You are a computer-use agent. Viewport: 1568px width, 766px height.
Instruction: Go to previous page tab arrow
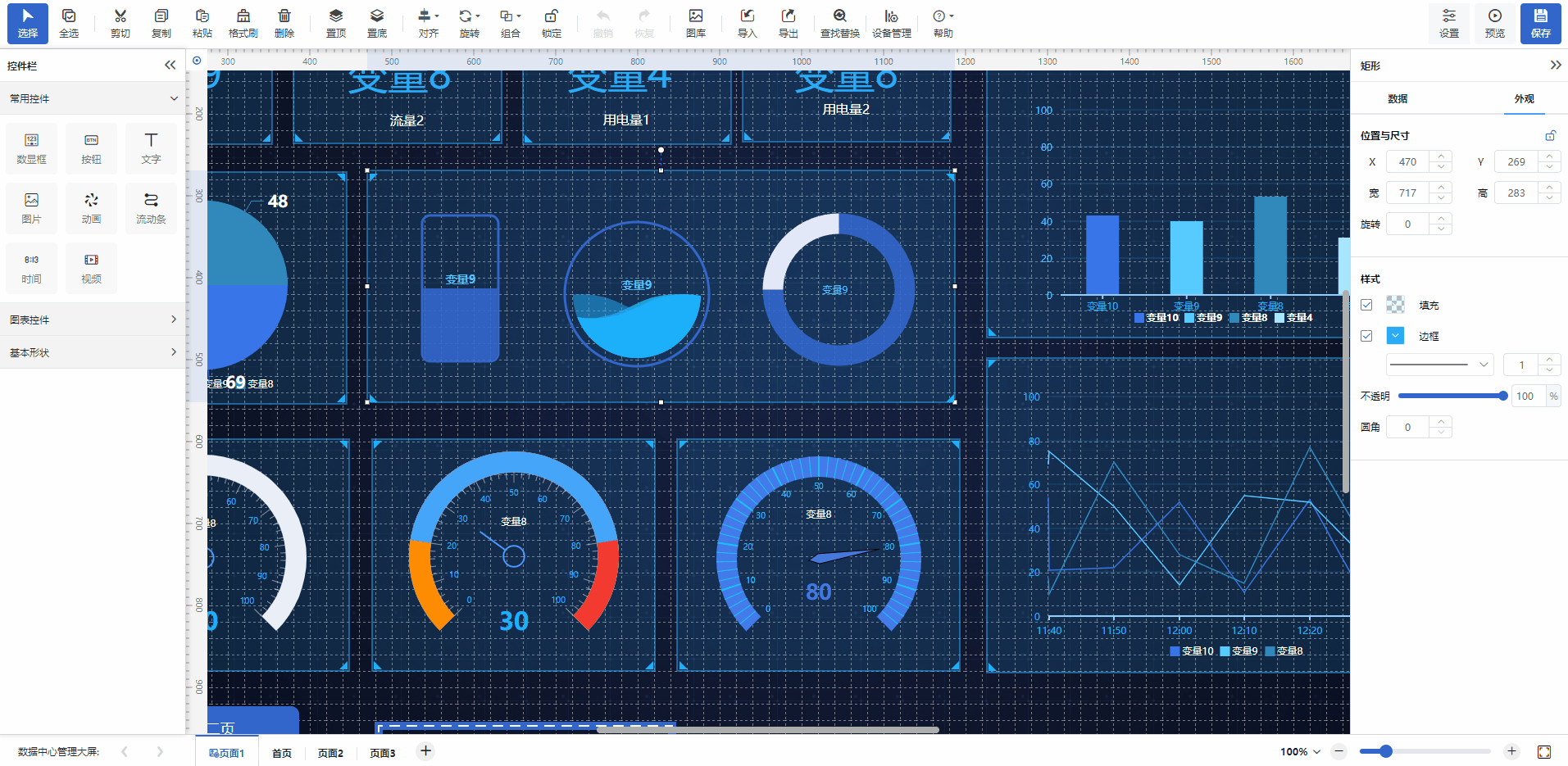pyautogui.click(x=125, y=751)
